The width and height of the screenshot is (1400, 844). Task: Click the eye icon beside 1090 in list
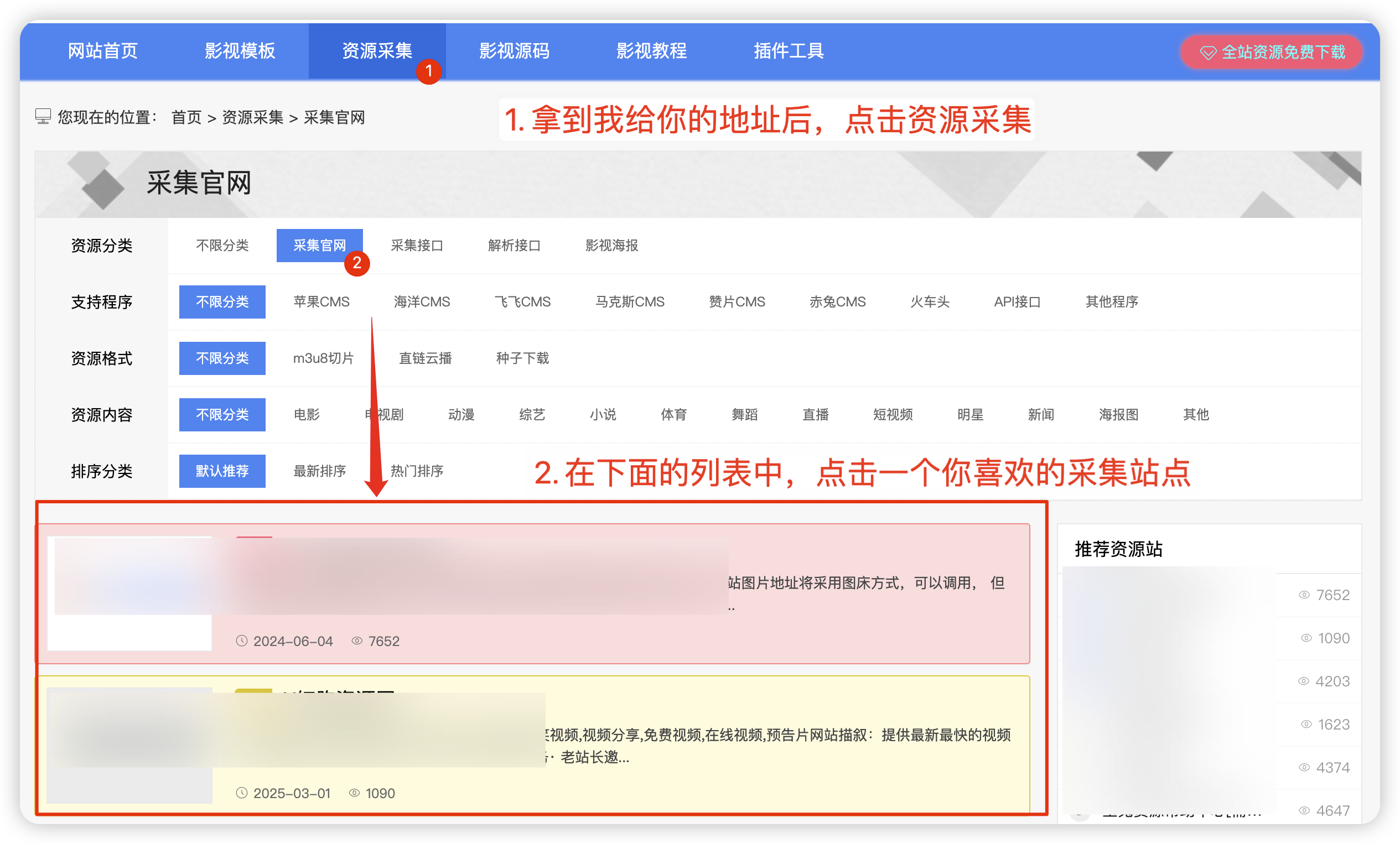[x=355, y=793]
